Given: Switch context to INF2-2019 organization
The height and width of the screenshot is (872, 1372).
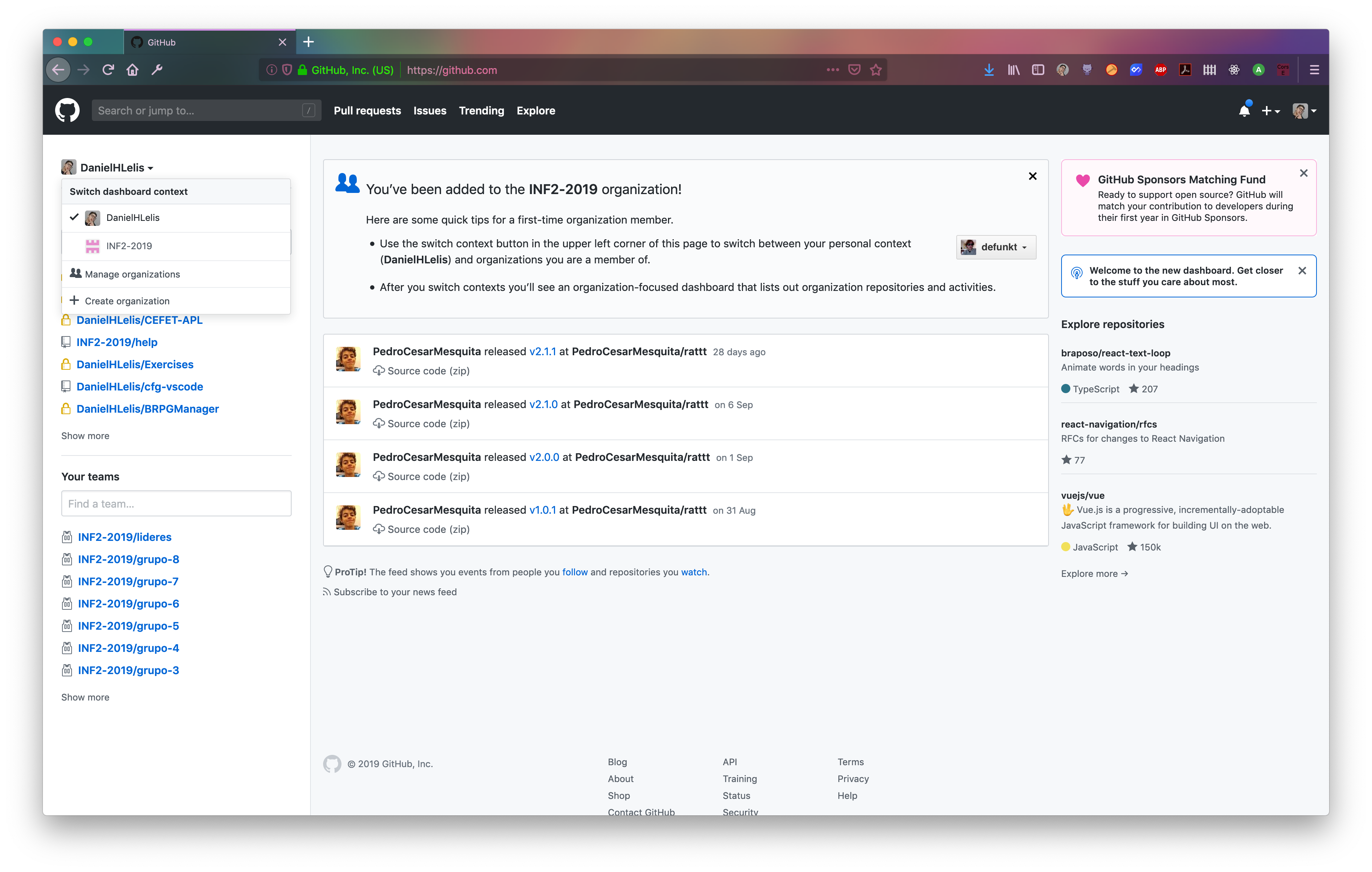Looking at the screenshot, I should point(176,246).
